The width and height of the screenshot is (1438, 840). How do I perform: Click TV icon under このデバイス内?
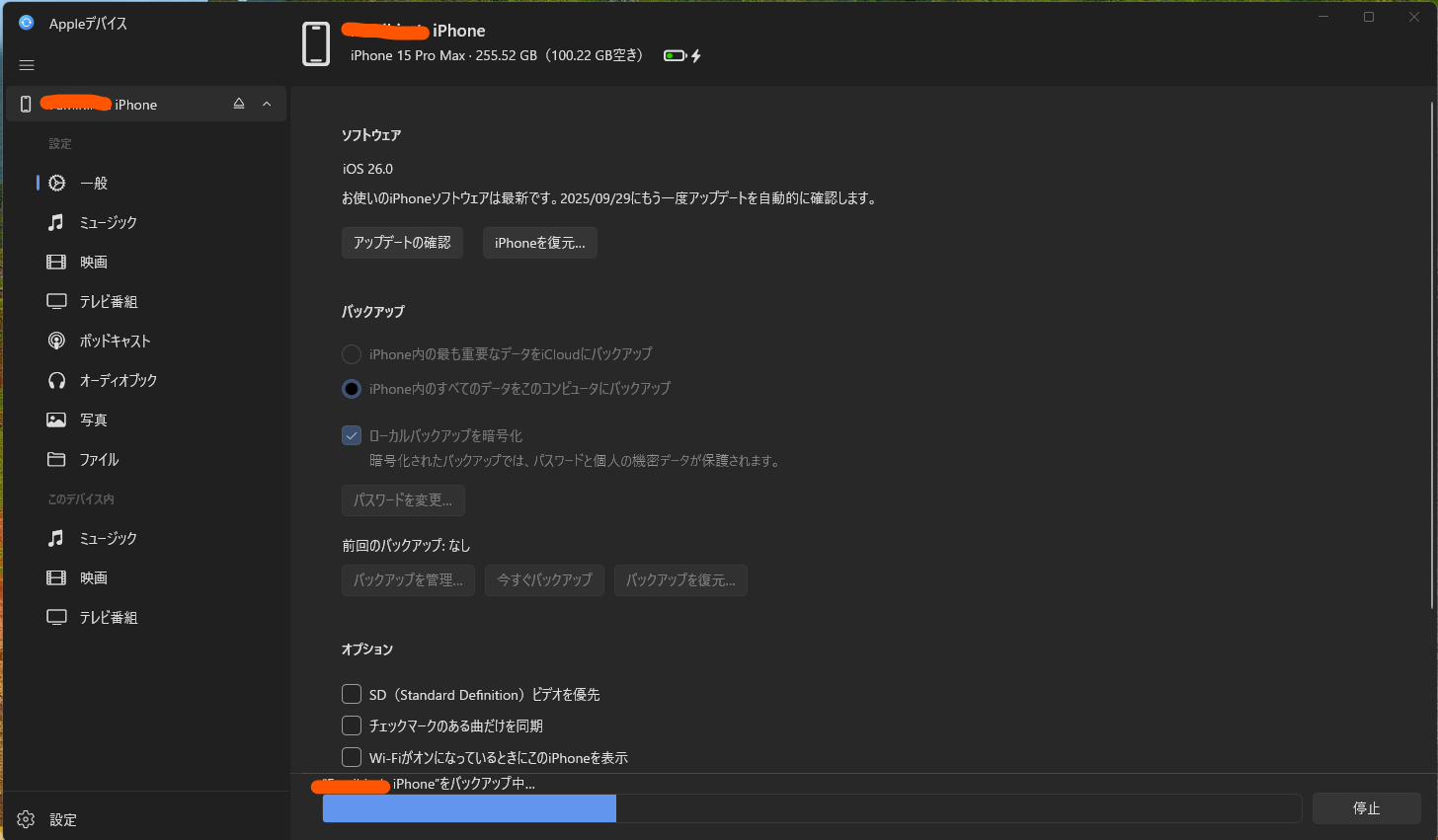click(x=56, y=617)
